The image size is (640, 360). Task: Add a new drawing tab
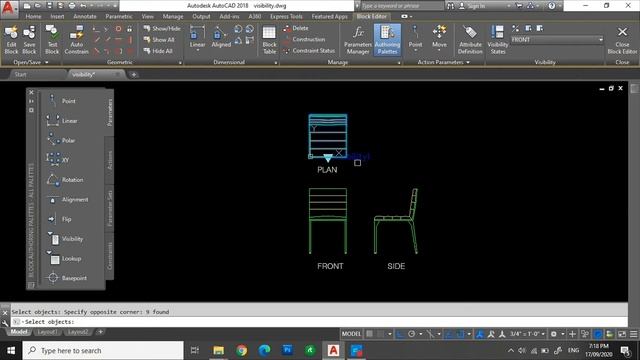tap(133, 75)
